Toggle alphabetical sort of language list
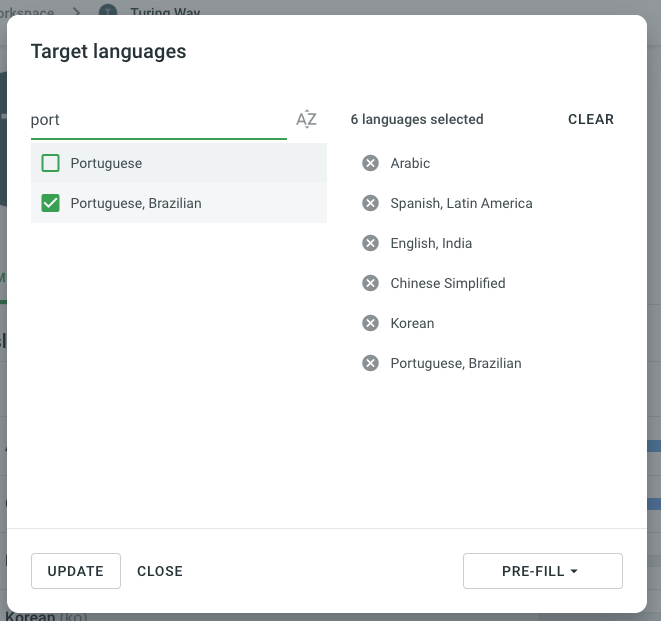Viewport: 661px width, 621px height. coord(306,120)
